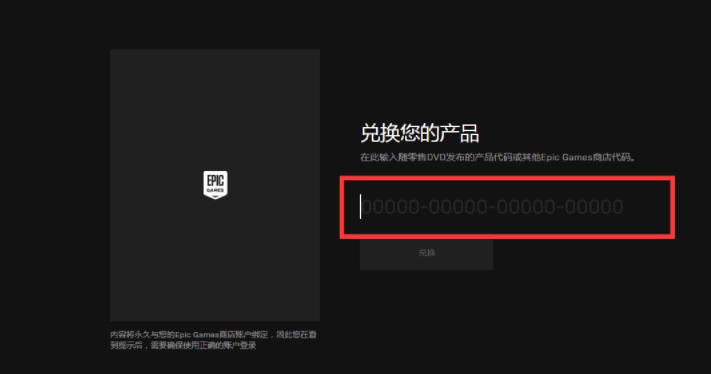The width and height of the screenshot is (711, 374).
Task: Click the account binding notice below the card
Action: pos(213,340)
